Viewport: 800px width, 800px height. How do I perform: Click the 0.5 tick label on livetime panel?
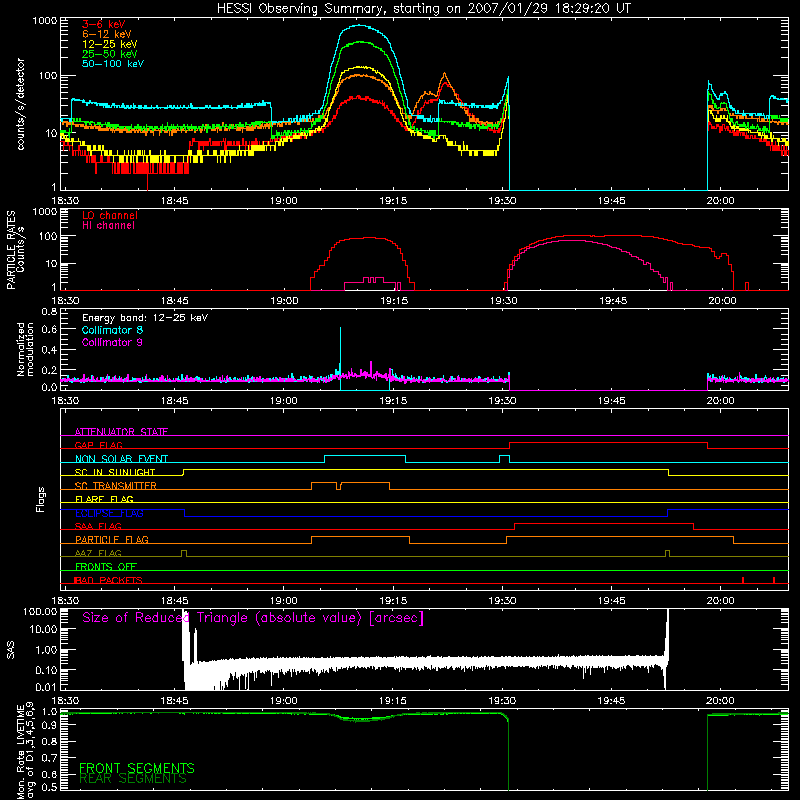click(x=49, y=787)
